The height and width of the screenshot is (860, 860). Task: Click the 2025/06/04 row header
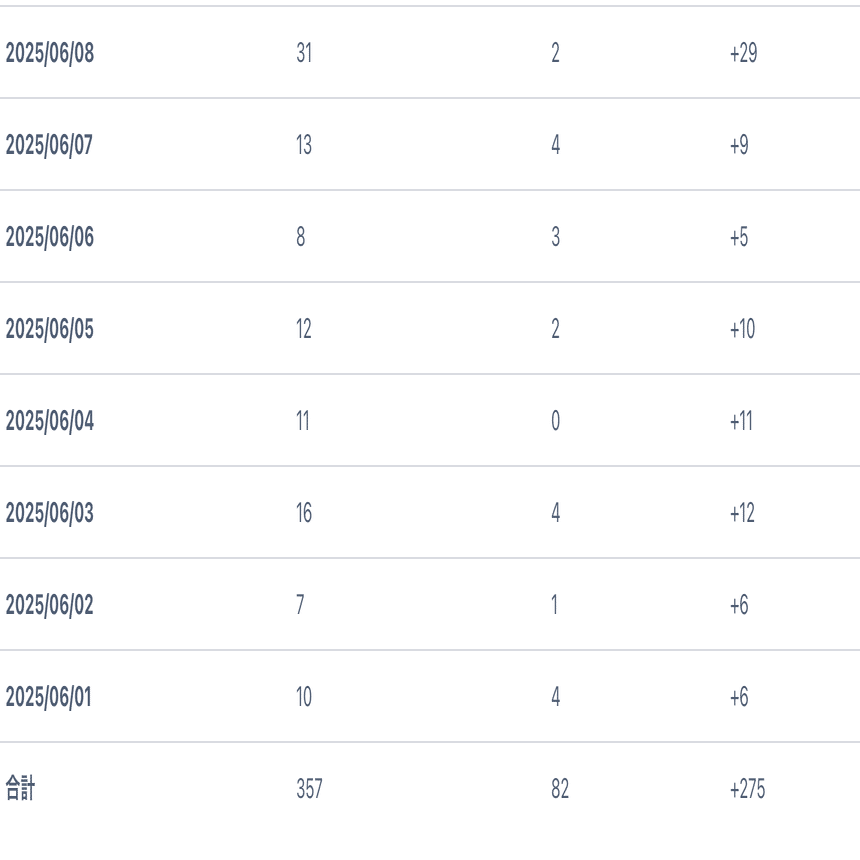click(50, 421)
